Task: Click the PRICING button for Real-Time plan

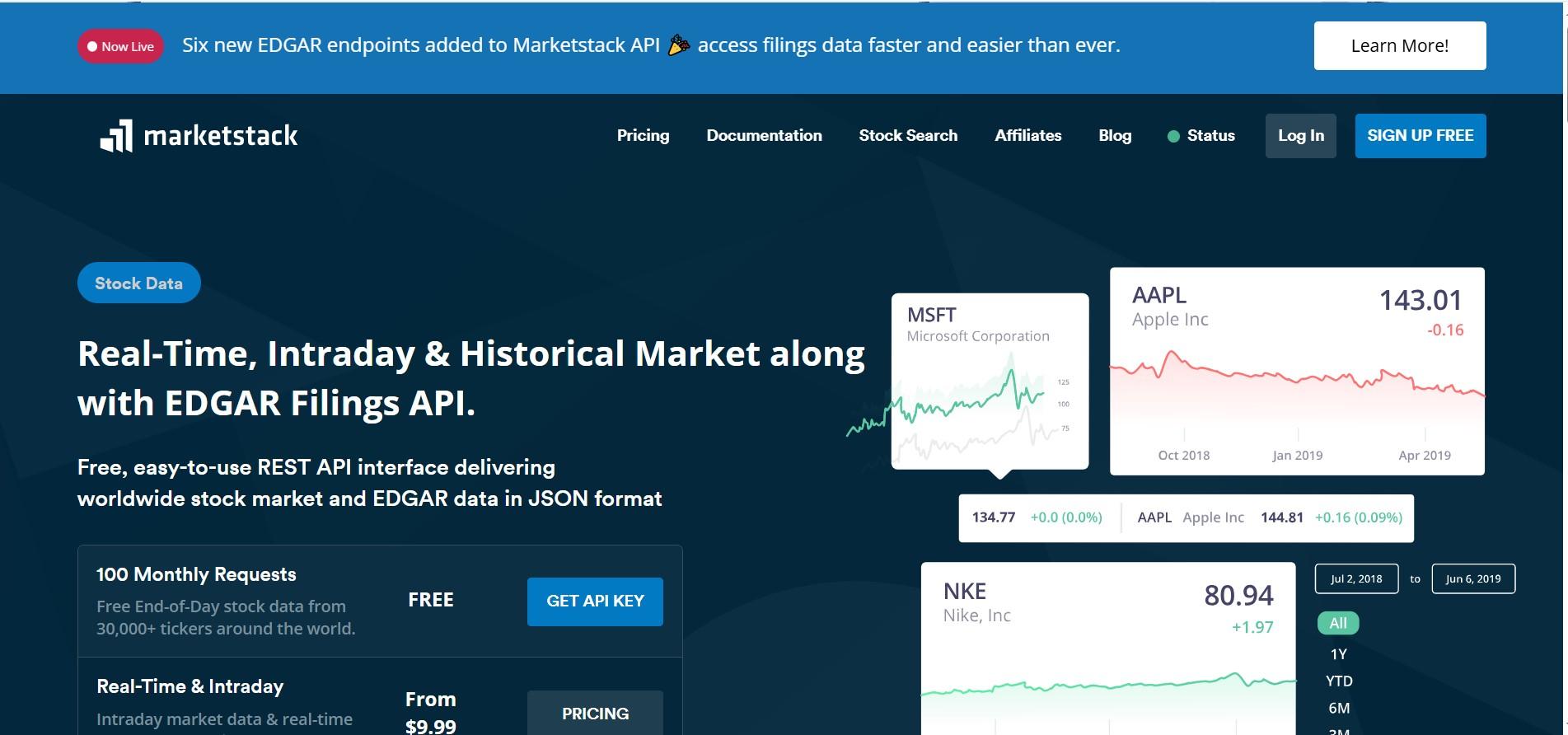Action: pyautogui.click(x=595, y=714)
